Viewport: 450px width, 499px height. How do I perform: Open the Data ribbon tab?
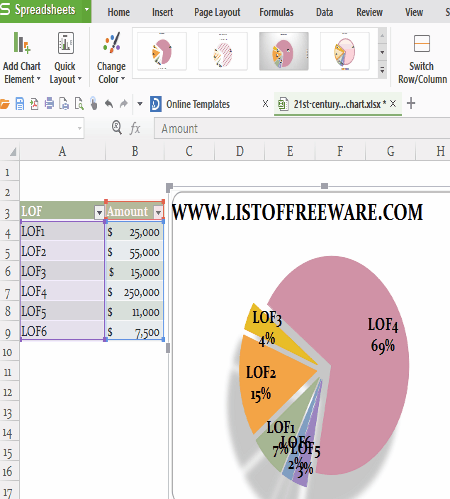pos(324,12)
